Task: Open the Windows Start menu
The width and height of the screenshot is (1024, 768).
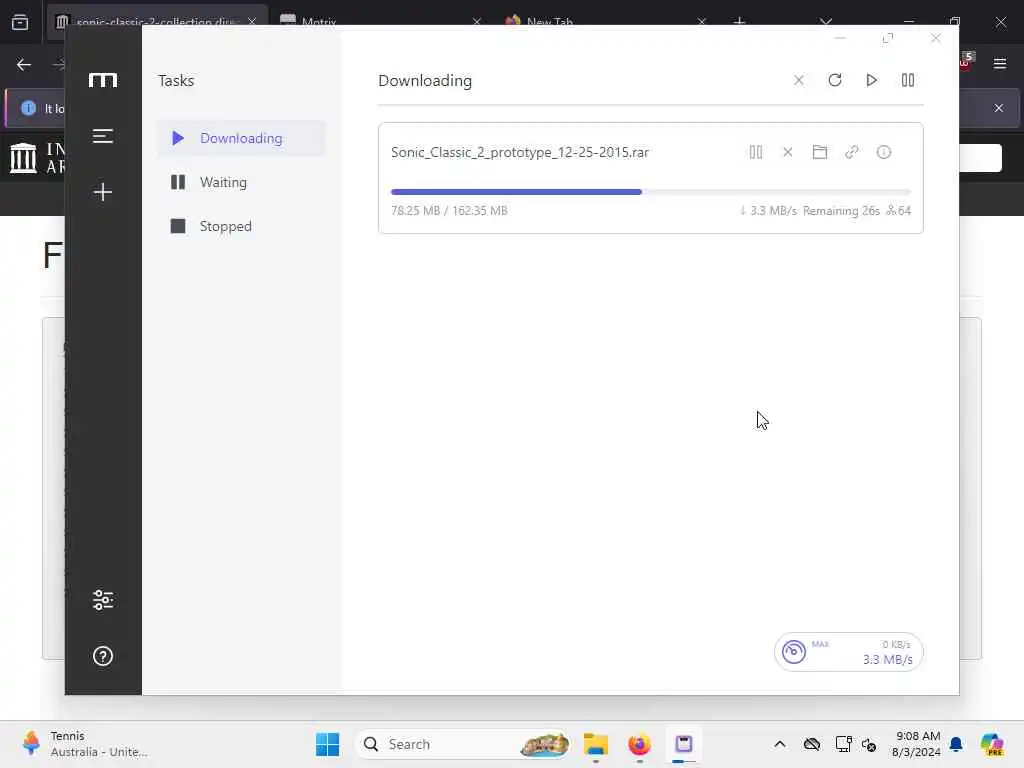Action: point(327,744)
